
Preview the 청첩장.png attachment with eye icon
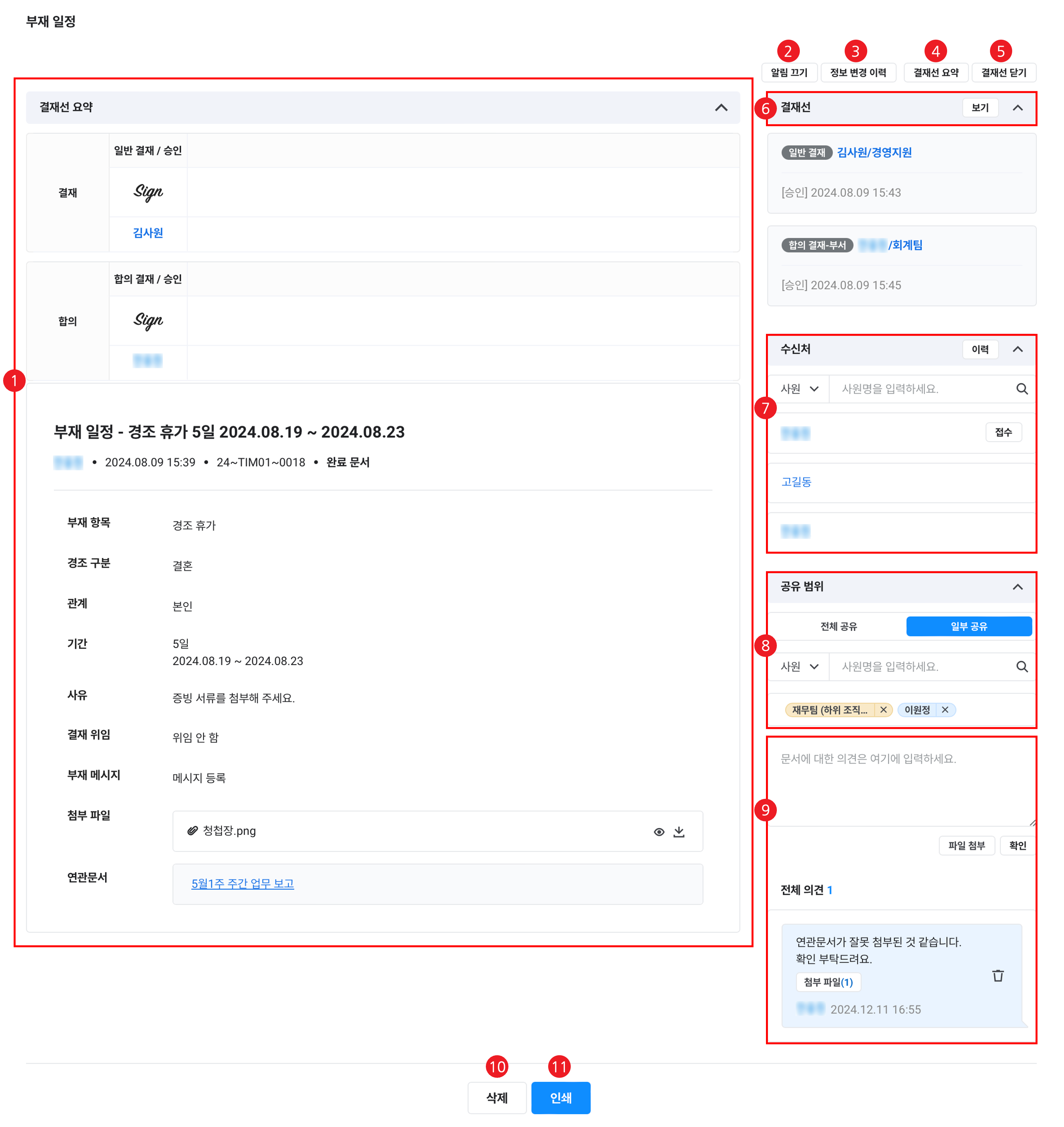(658, 832)
